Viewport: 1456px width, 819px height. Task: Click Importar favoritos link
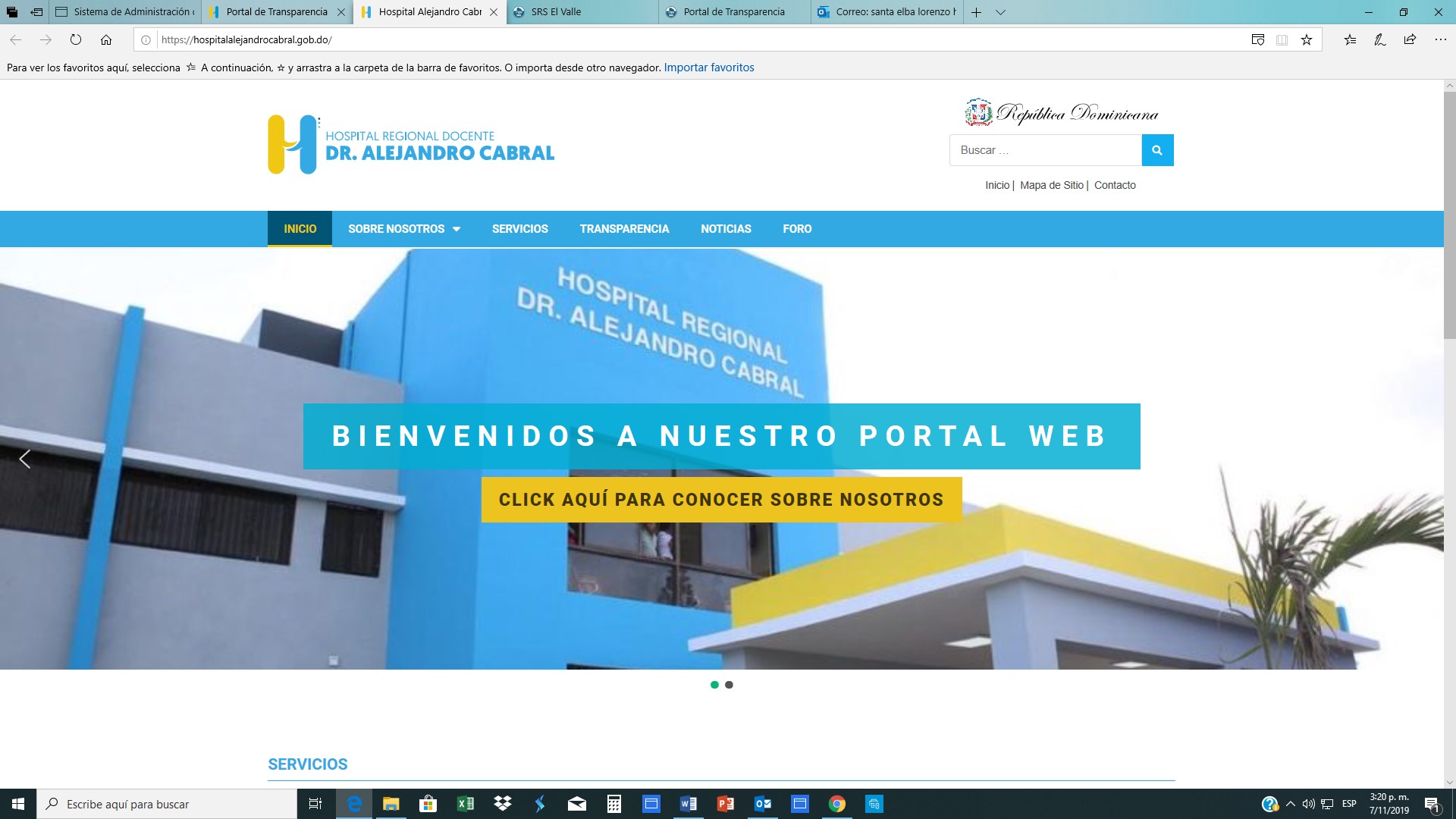tap(709, 67)
